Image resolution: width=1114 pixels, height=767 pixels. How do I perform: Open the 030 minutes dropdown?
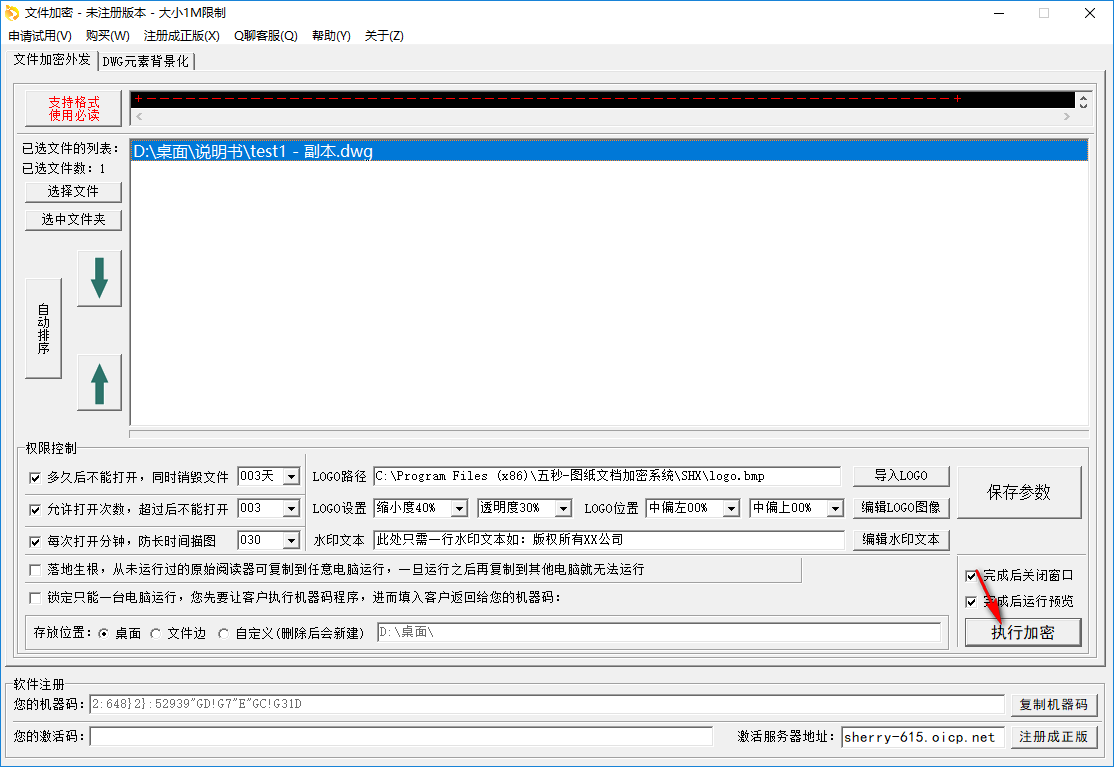pos(291,540)
